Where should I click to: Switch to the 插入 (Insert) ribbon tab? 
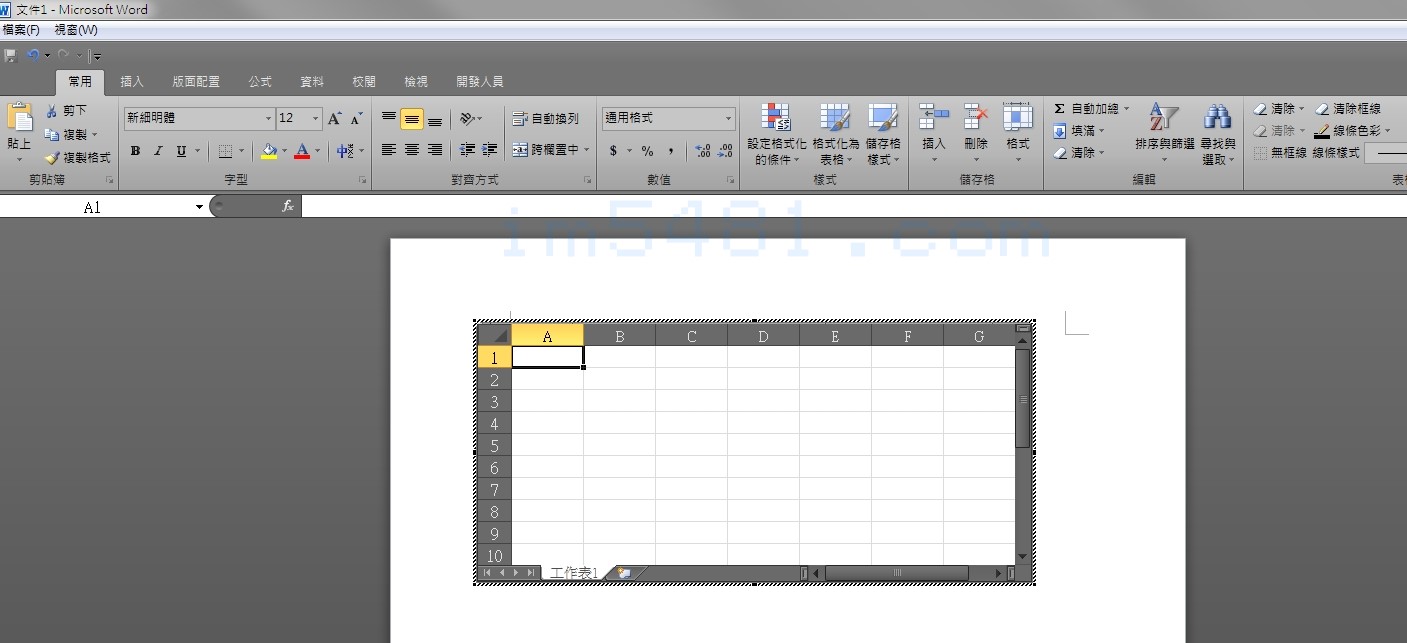132,82
